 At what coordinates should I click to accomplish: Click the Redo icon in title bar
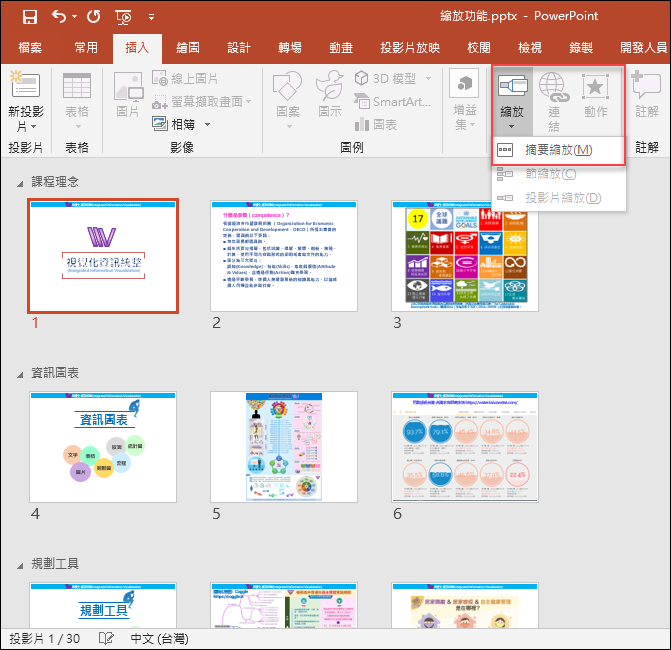point(93,17)
